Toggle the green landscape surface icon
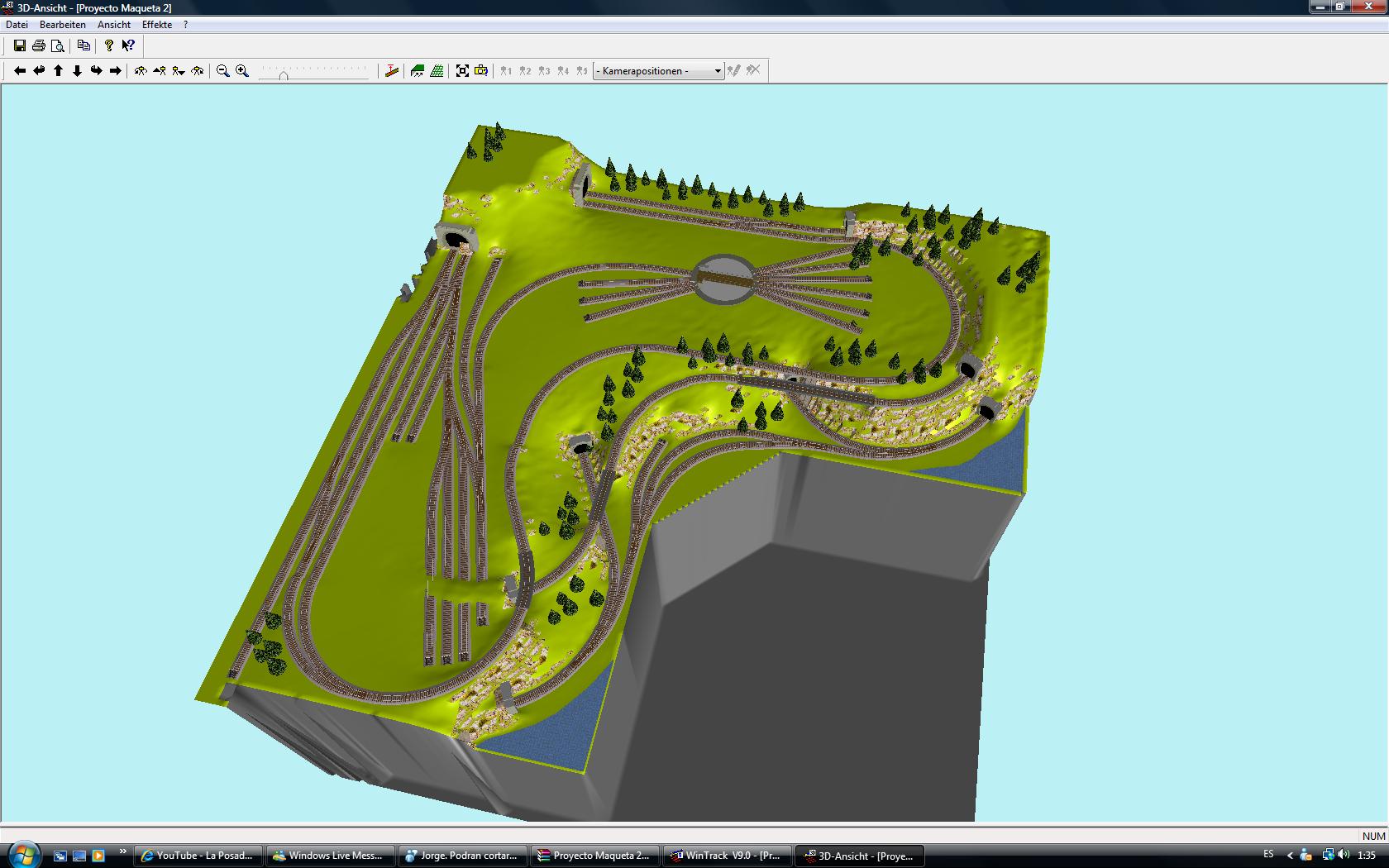Image resolution: width=1389 pixels, height=868 pixels. point(418,71)
